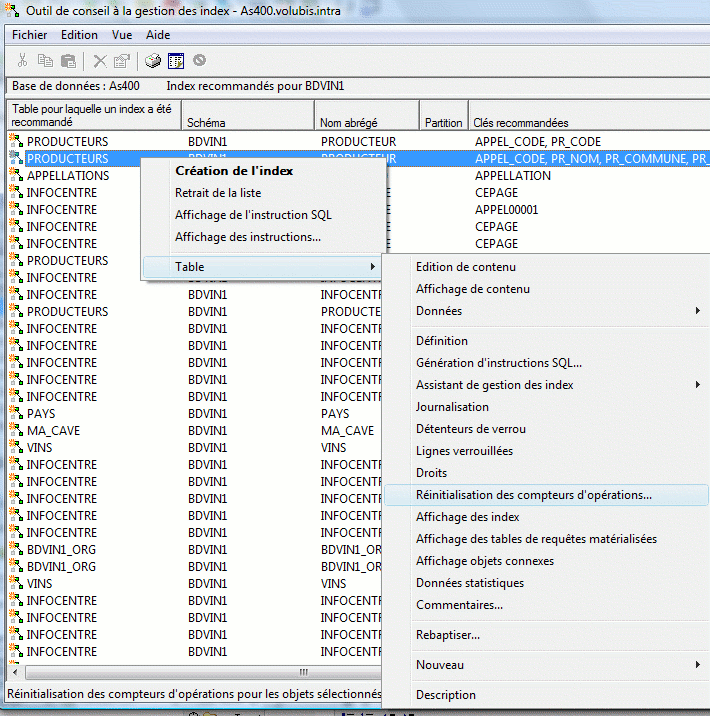The image size is (710, 716).
Task: Expand Assistant de gestion des index submenu
Action: (x=546, y=385)
